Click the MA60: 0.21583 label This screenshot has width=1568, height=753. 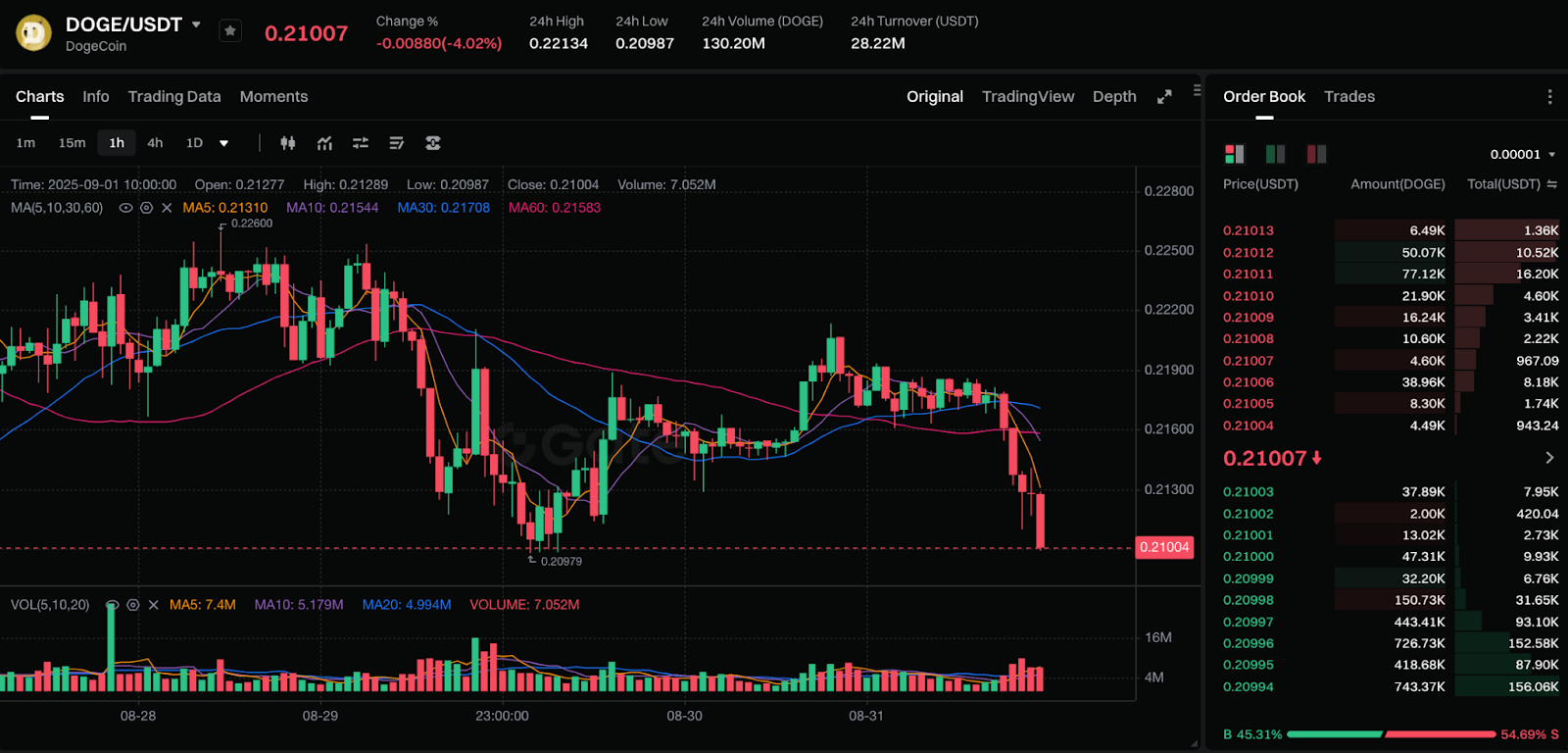pos(555,208)
